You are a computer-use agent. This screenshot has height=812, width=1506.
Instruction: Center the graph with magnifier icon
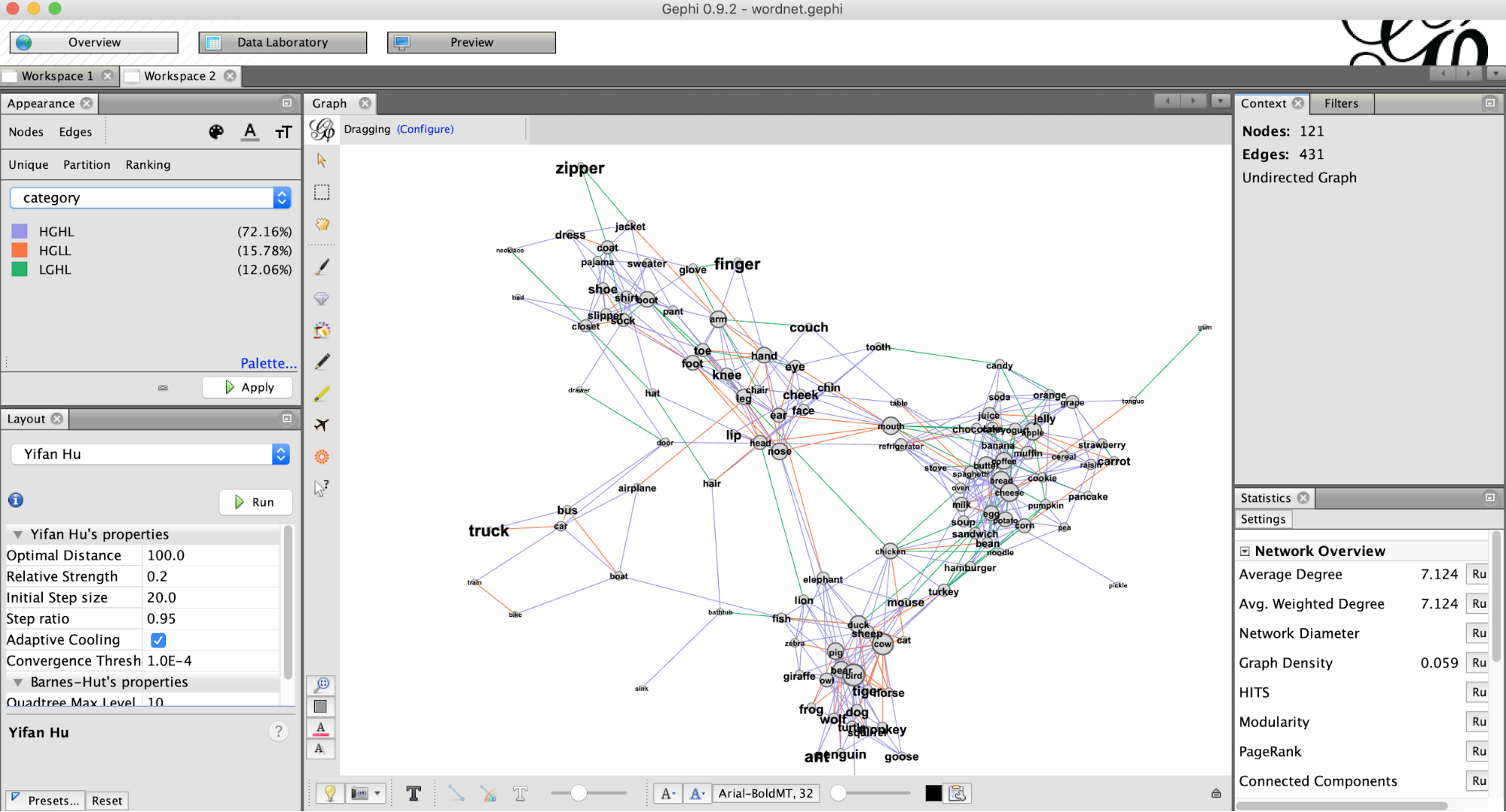coord(321,685)
